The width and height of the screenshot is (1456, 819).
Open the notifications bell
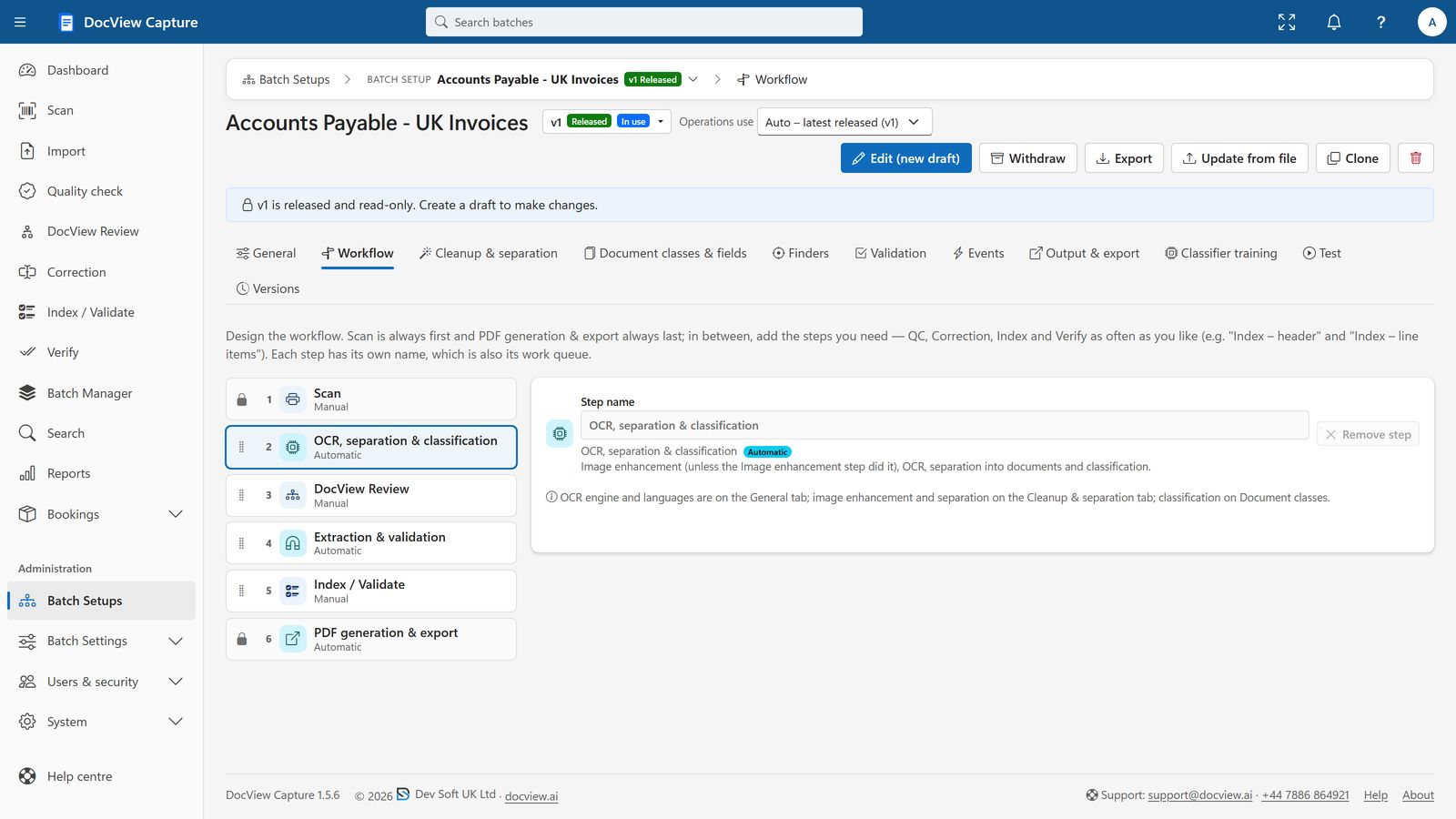(1334, 22)
